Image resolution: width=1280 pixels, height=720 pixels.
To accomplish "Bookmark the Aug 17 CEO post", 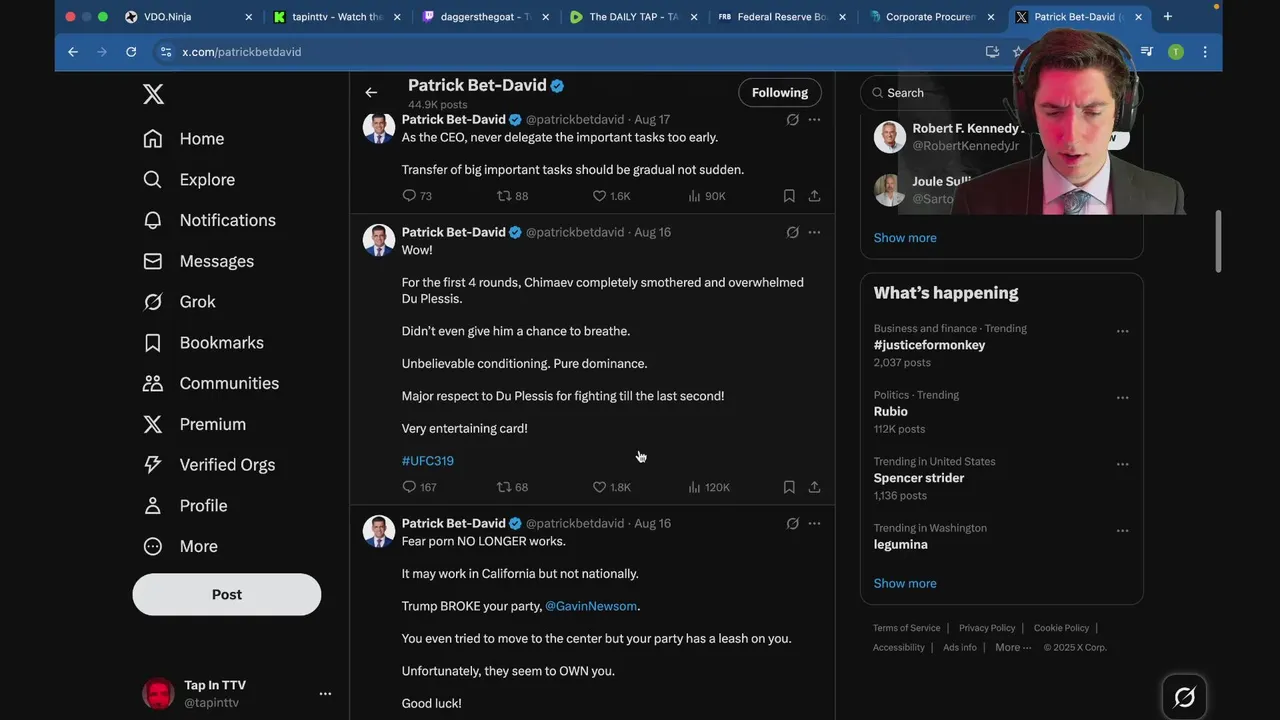I will 789,196.
